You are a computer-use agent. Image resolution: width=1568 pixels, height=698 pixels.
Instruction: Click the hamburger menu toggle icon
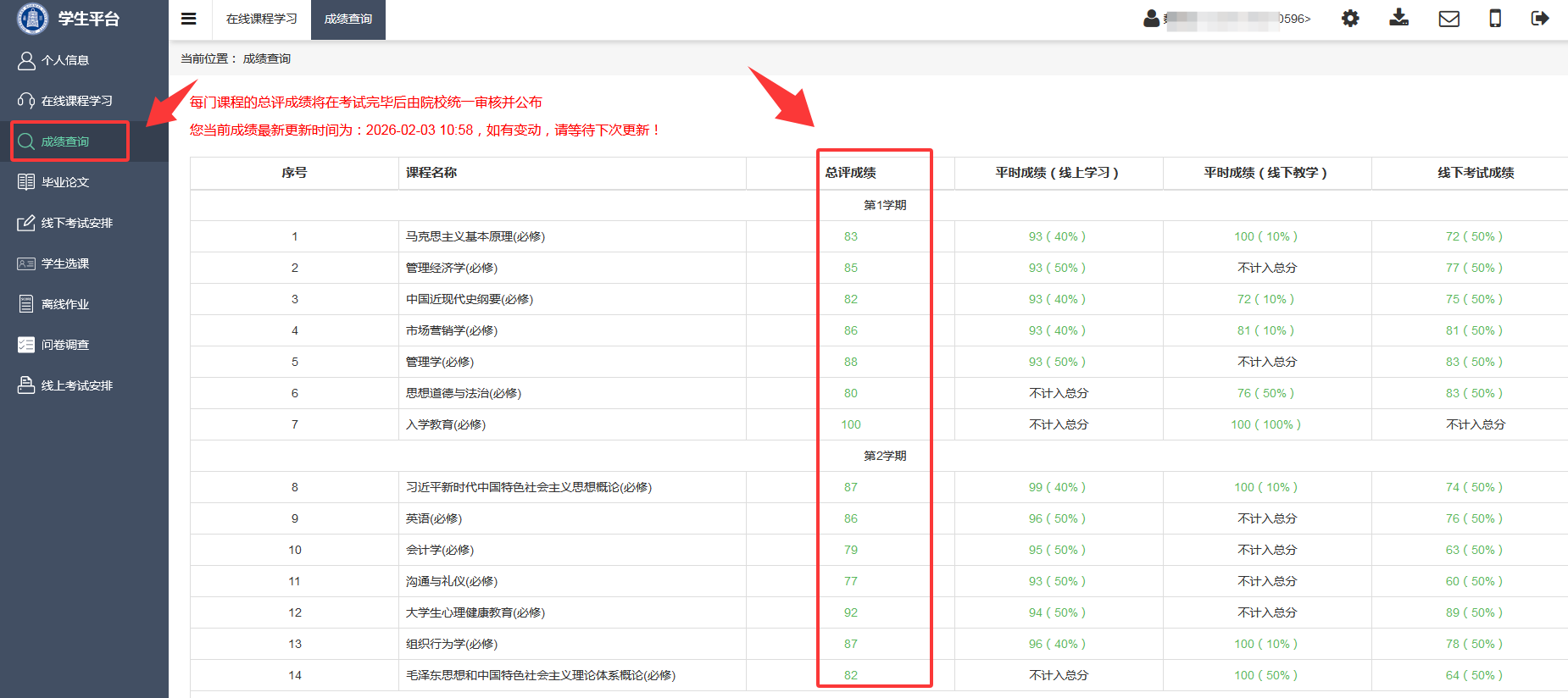pos(189,19)
